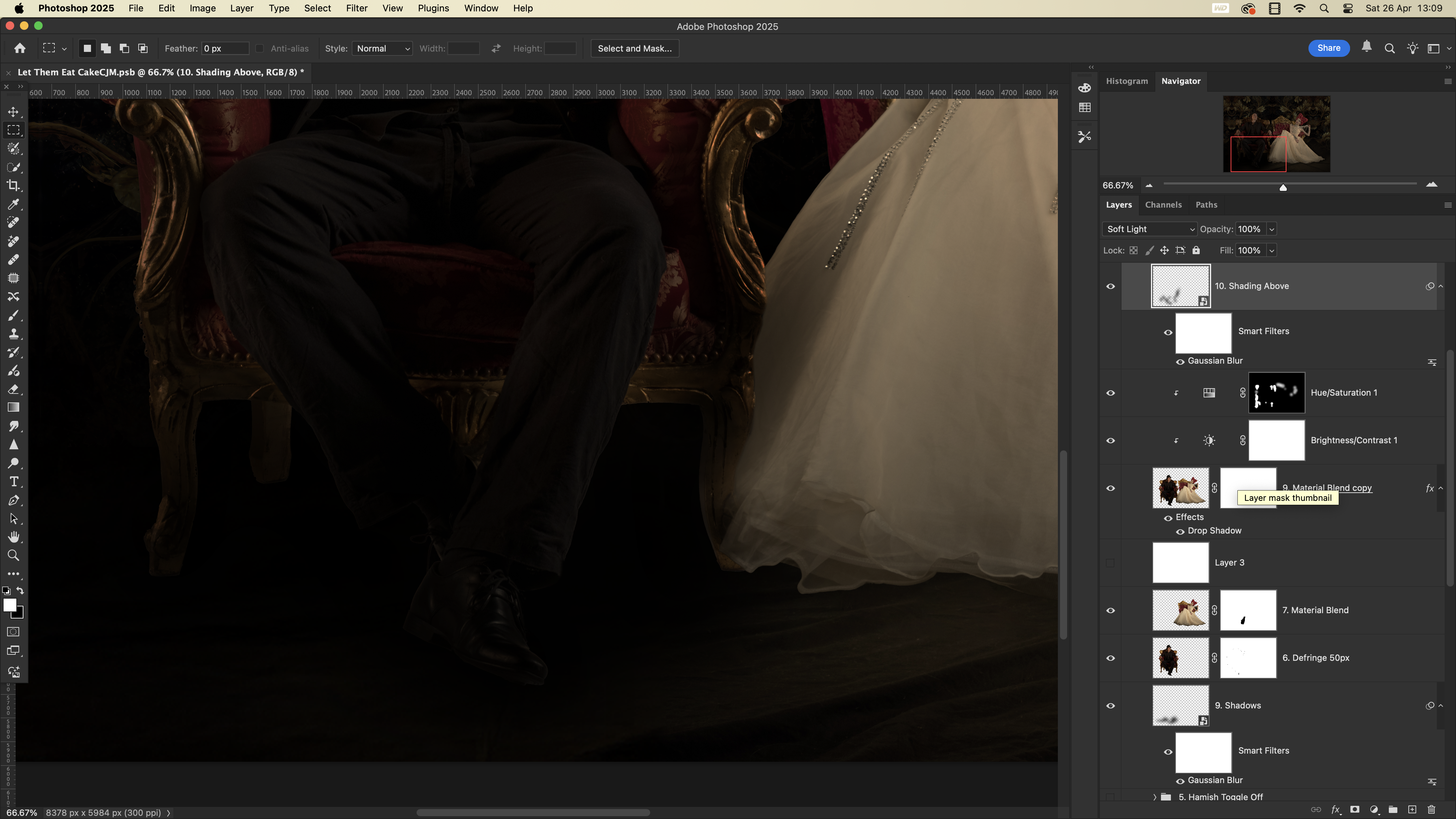Click the Navigator zoom slider handle

coord(1283,187)
